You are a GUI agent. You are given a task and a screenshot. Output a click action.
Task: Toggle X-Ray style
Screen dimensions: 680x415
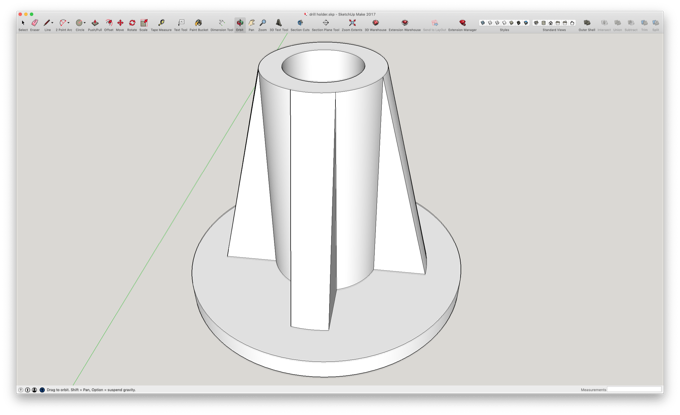483,23
